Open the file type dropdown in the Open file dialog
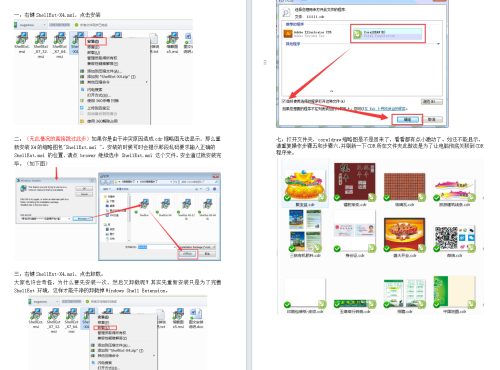 coord(197,247)
